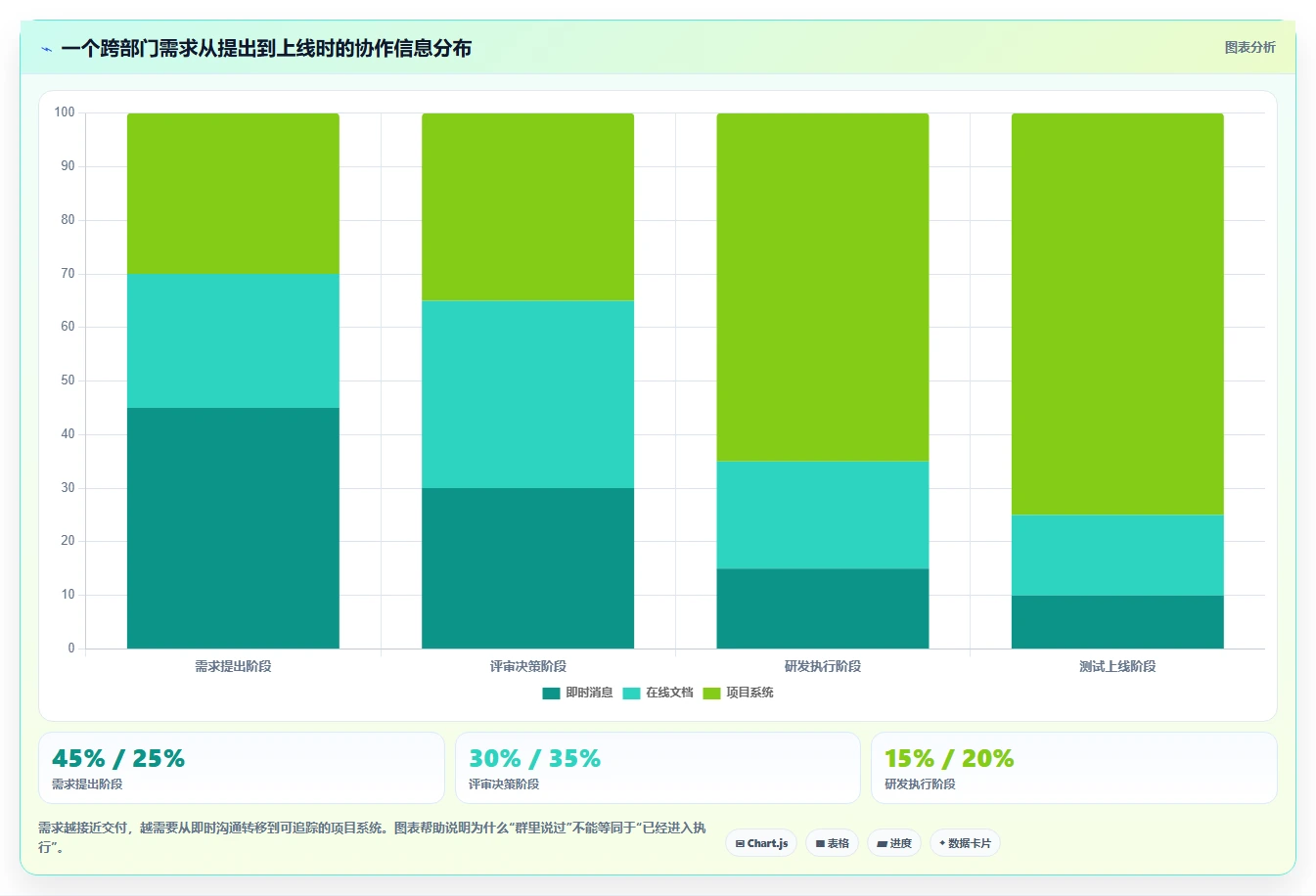Click the y-axis value 0
Viewport: 1316px width, 896px height.
71,648
